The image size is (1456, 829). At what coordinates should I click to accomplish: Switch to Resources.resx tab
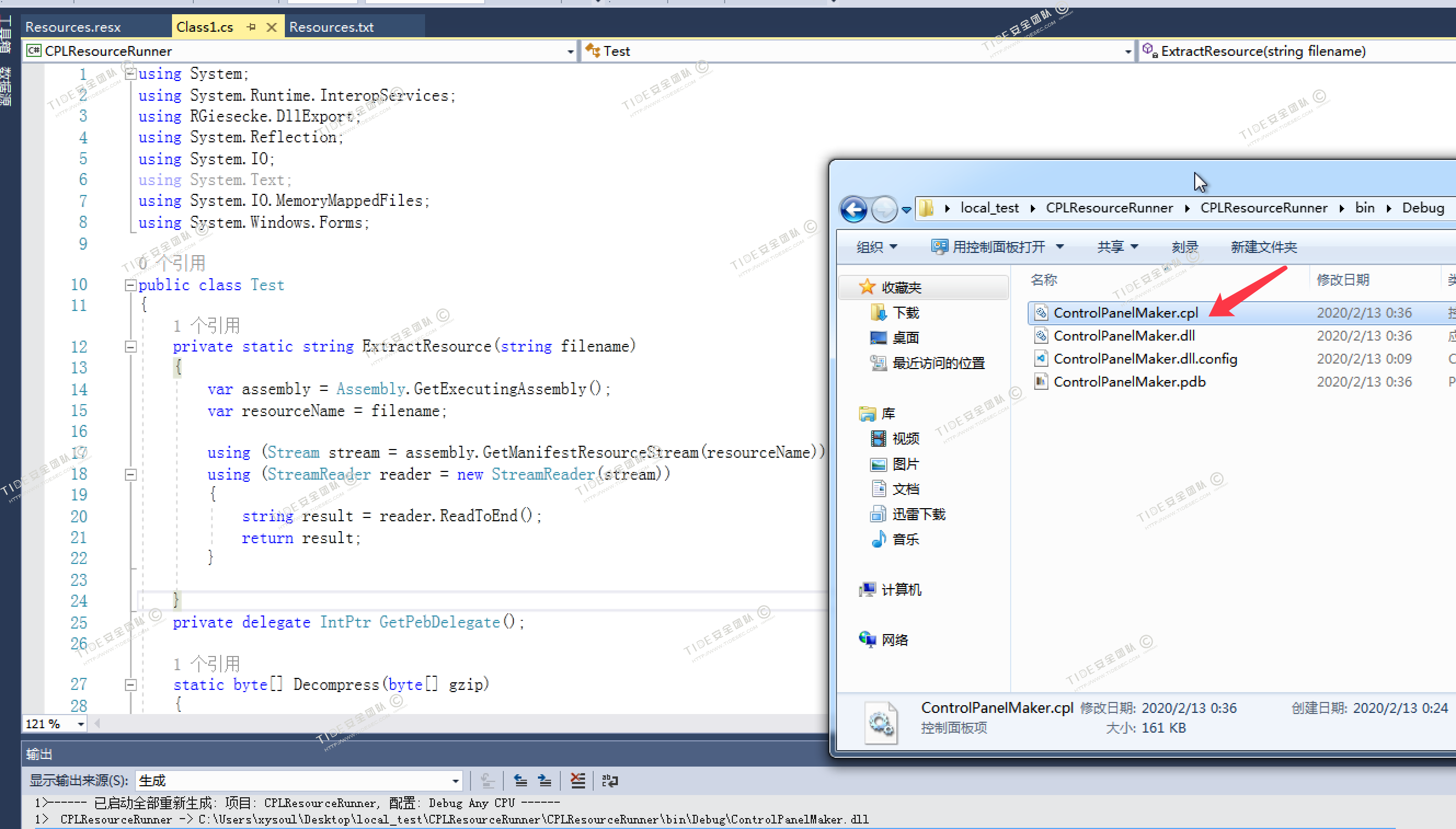[73, 27]
